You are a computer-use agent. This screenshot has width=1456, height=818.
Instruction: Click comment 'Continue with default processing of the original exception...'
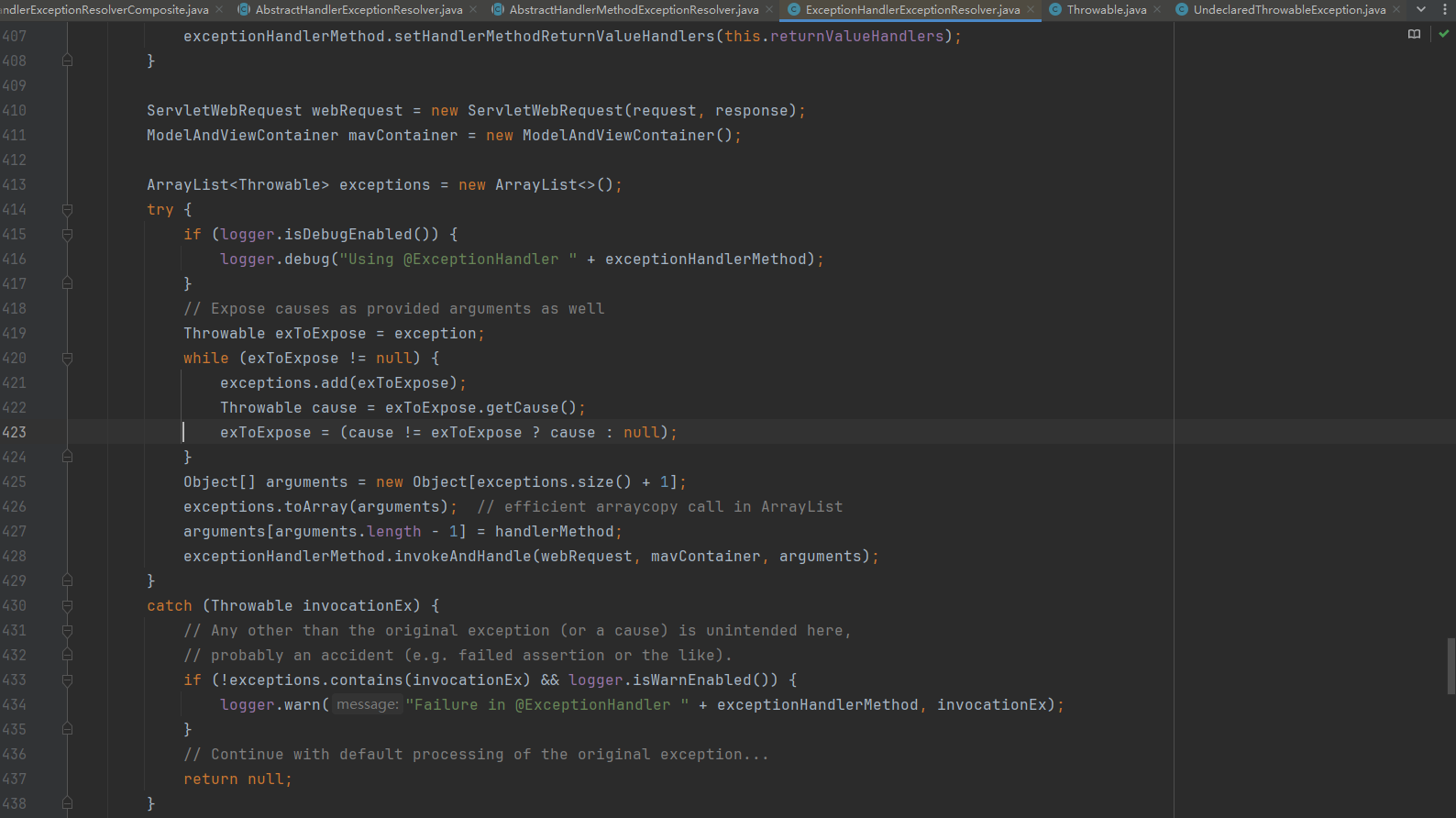click(477, 755)
